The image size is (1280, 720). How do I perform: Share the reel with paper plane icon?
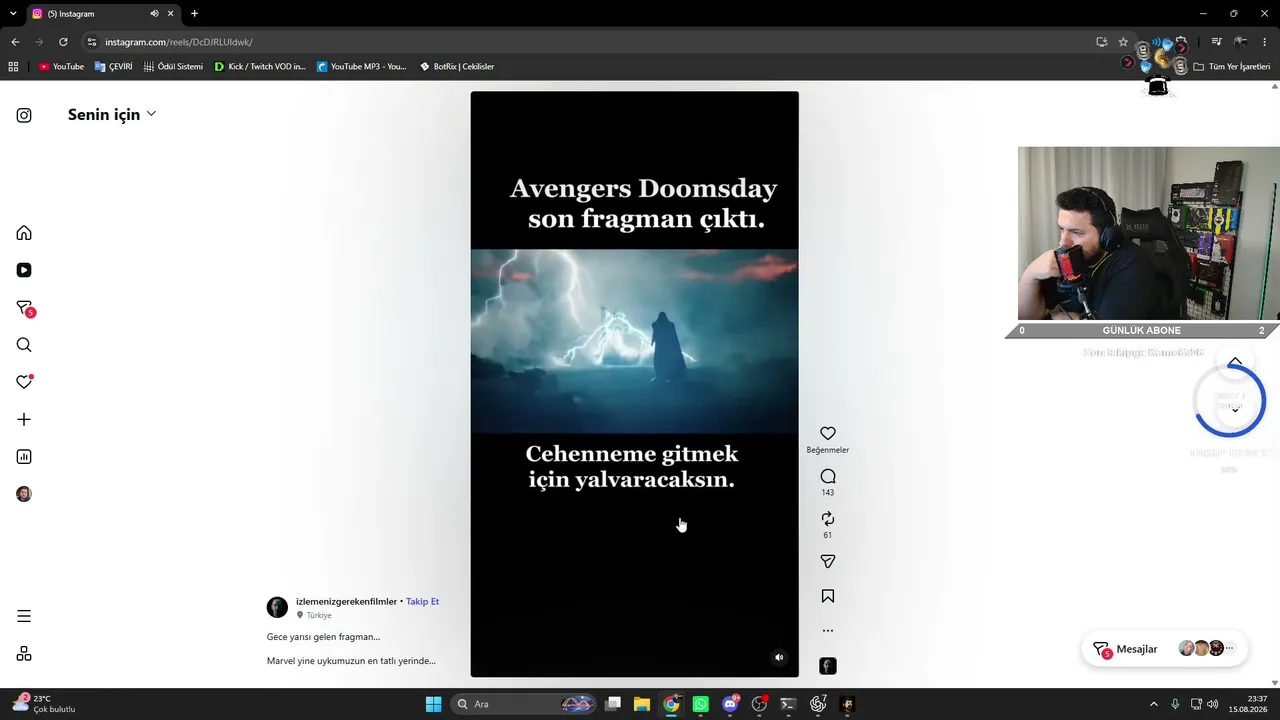[828, 562]
